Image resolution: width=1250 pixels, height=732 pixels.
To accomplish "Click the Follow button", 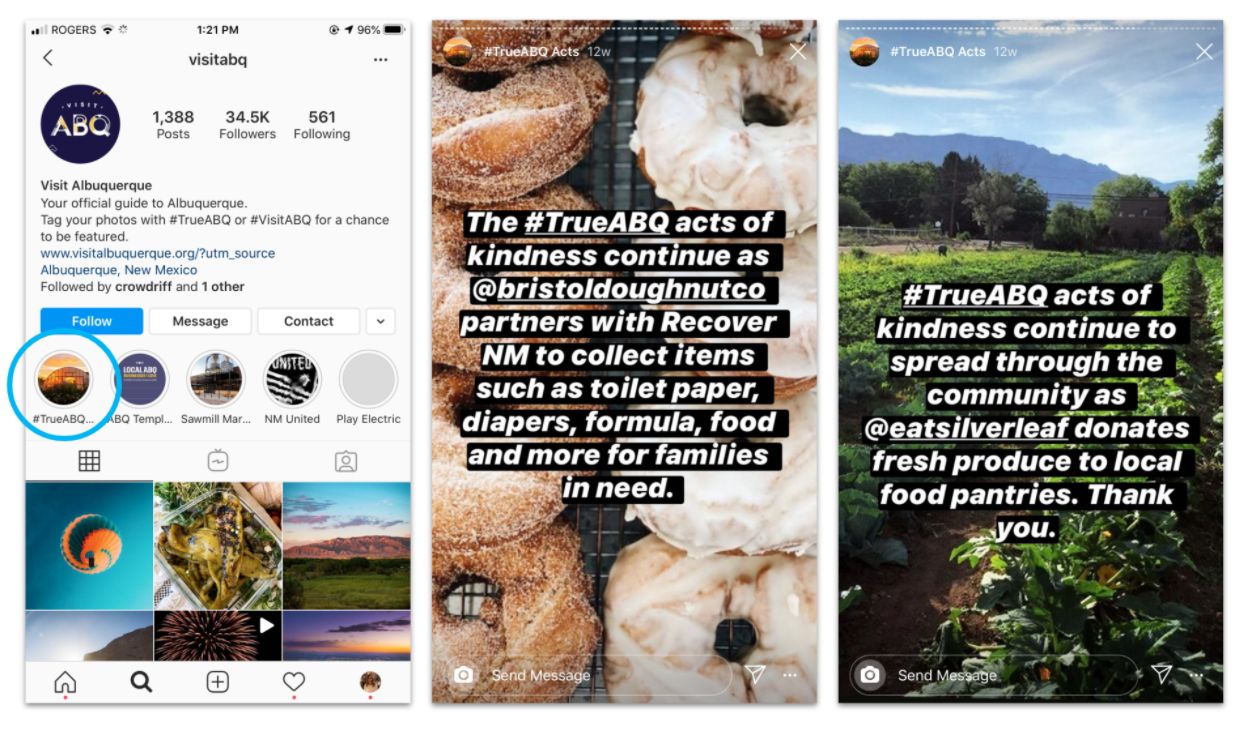I will (x=91, y=321).
